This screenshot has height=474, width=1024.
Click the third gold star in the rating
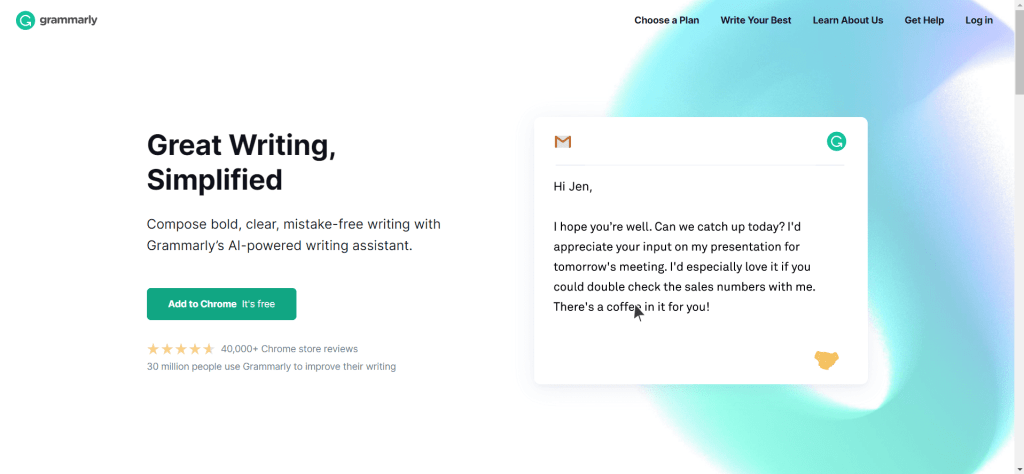pyautogui.click(x=181, y=349)
